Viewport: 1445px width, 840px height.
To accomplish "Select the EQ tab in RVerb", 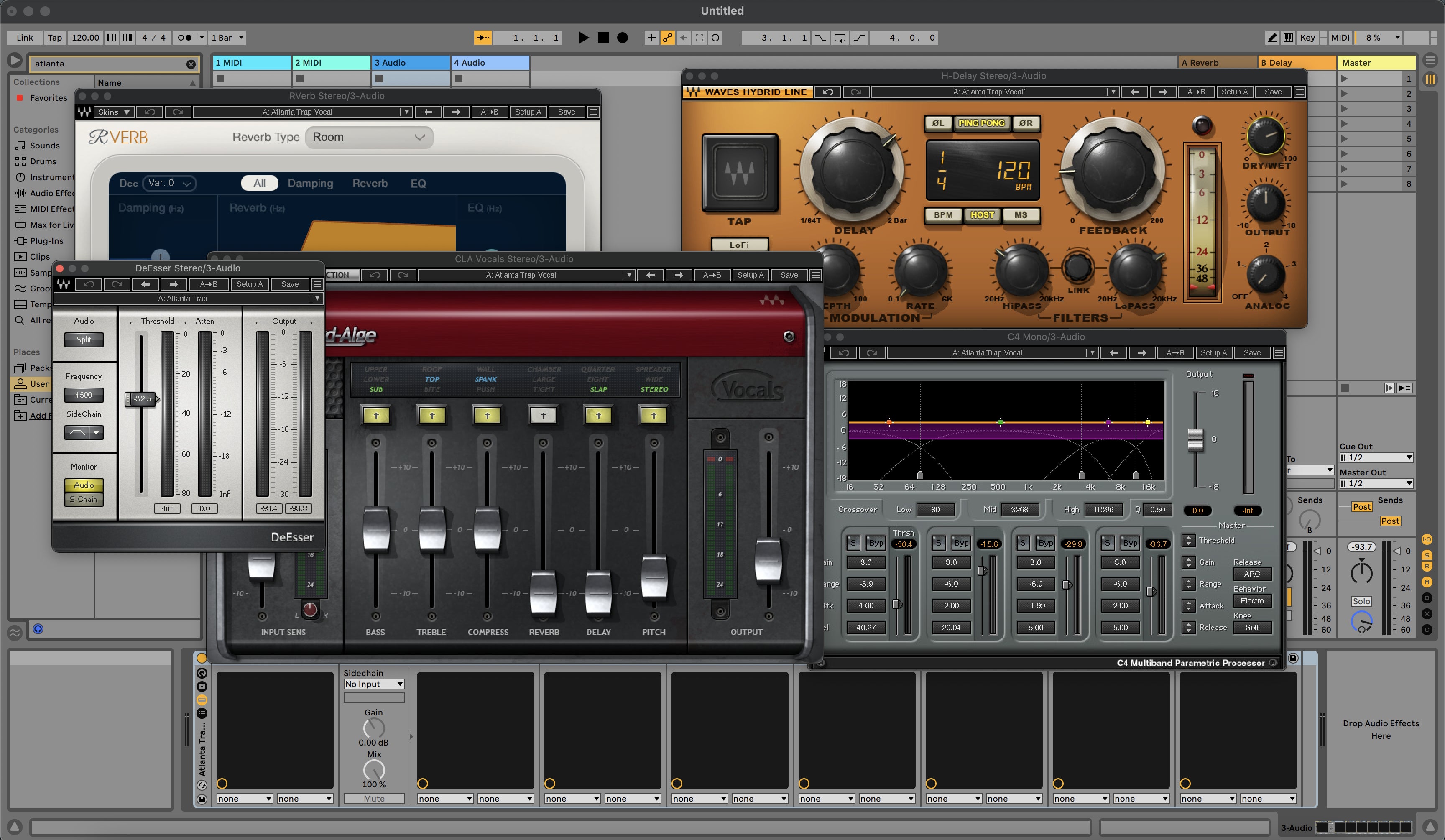I will pos(418,184).
